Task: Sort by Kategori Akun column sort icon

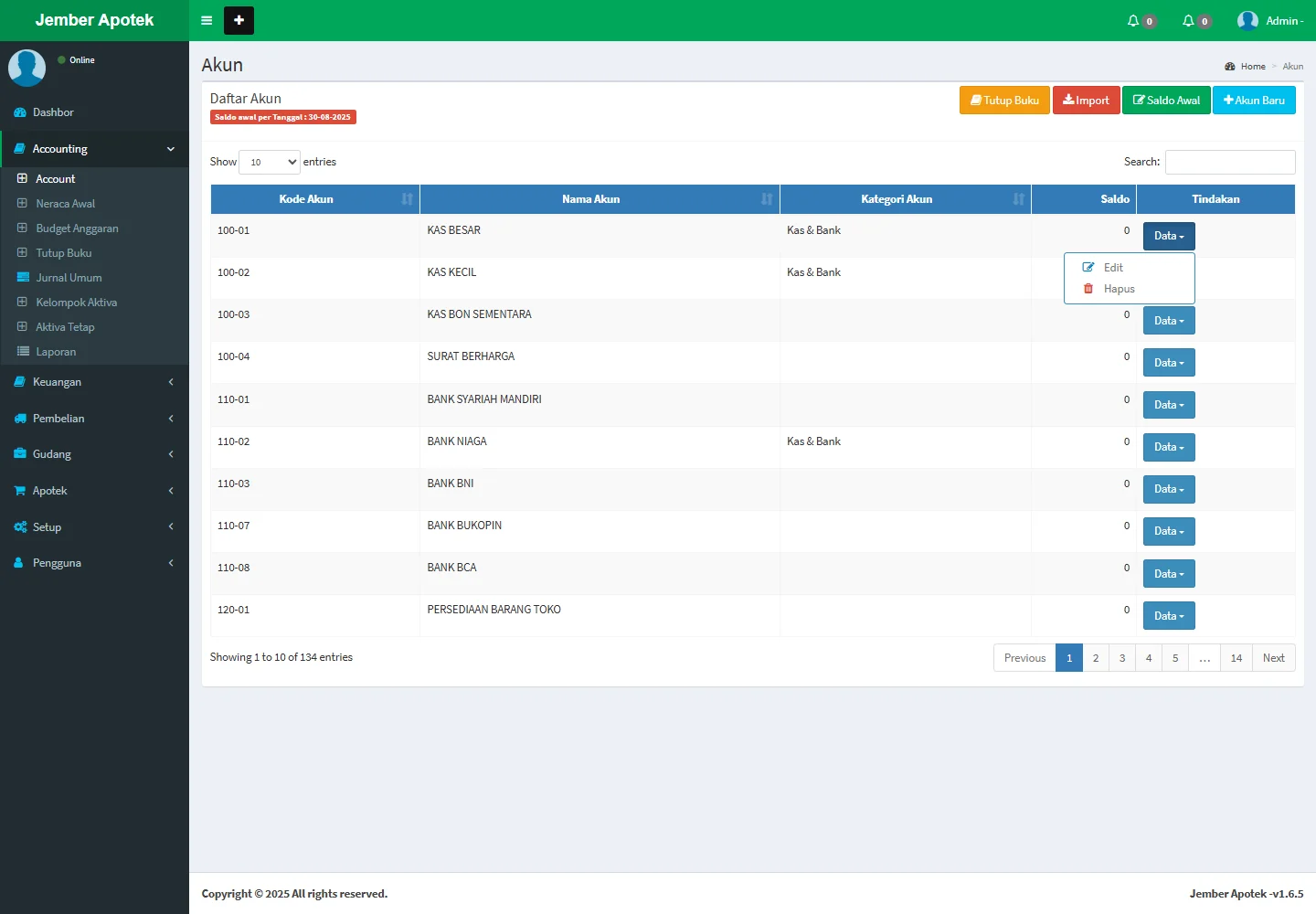Action: (1018, 199)
